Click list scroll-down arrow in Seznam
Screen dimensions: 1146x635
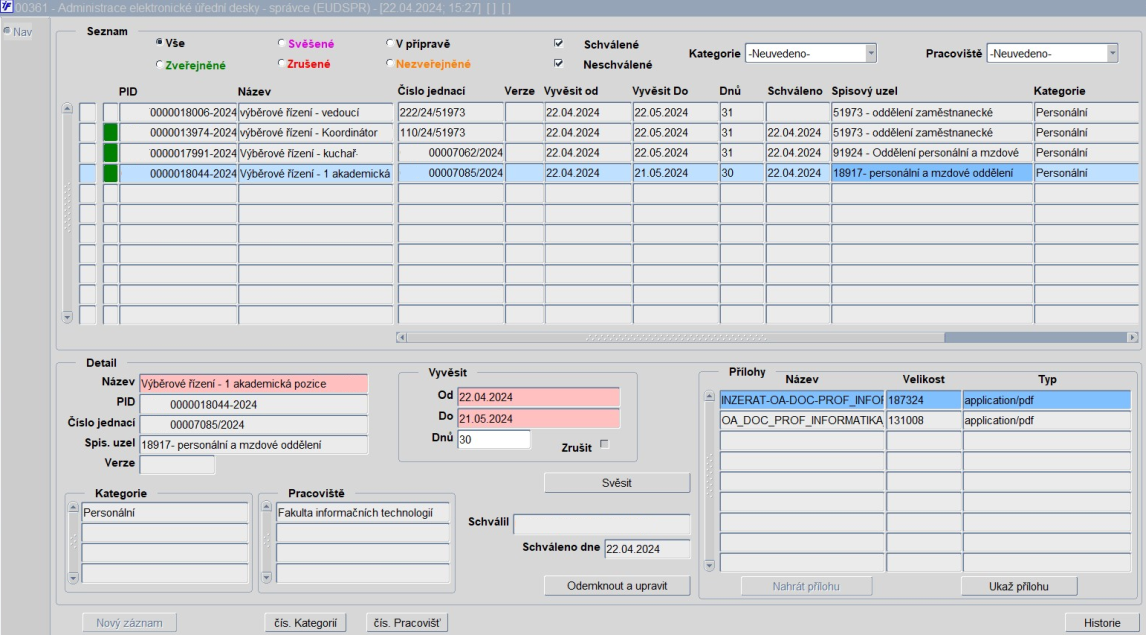pyautogui.click(x=67, y=317)
